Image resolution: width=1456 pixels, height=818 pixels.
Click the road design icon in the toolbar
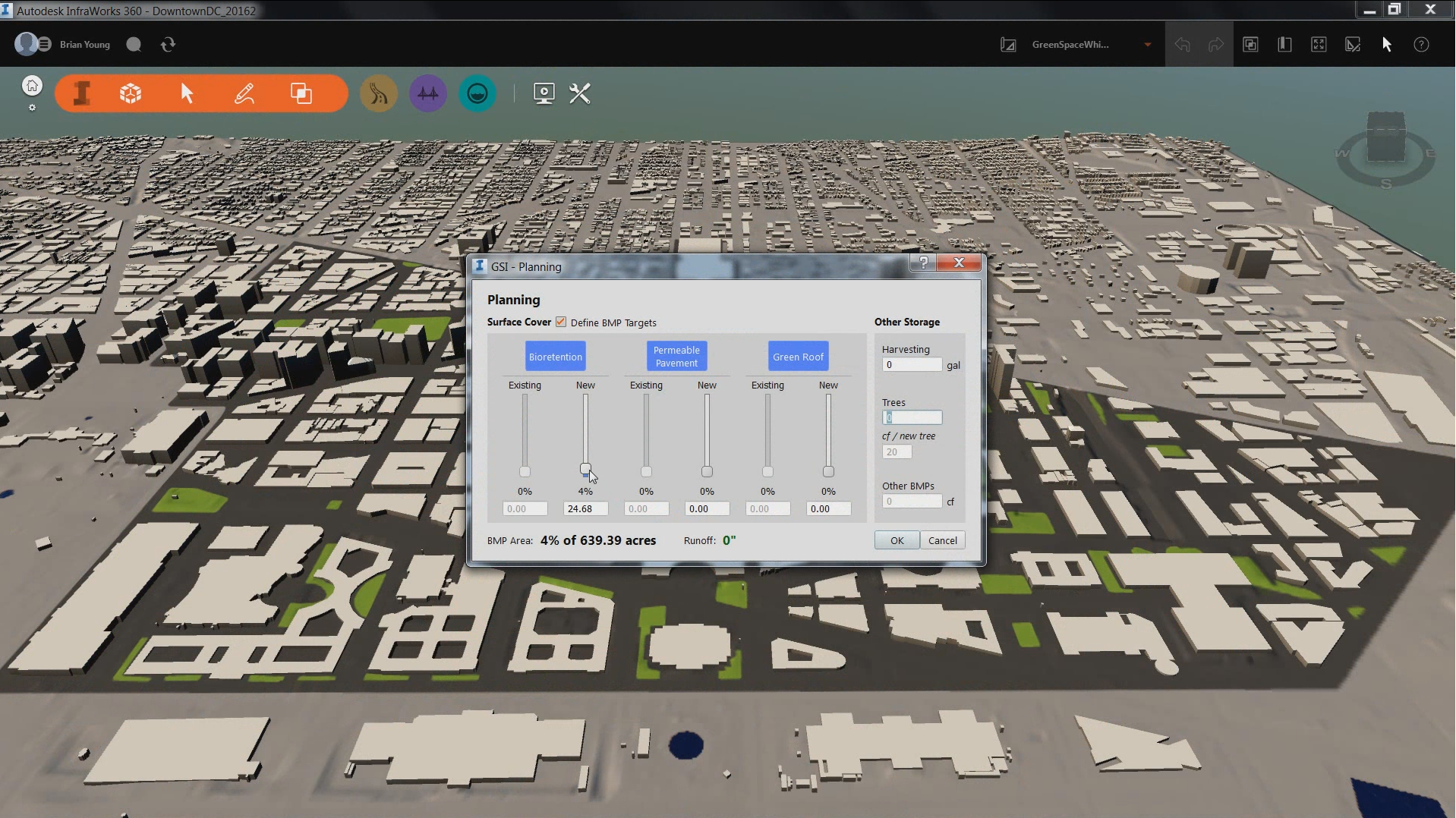(378, 94)
